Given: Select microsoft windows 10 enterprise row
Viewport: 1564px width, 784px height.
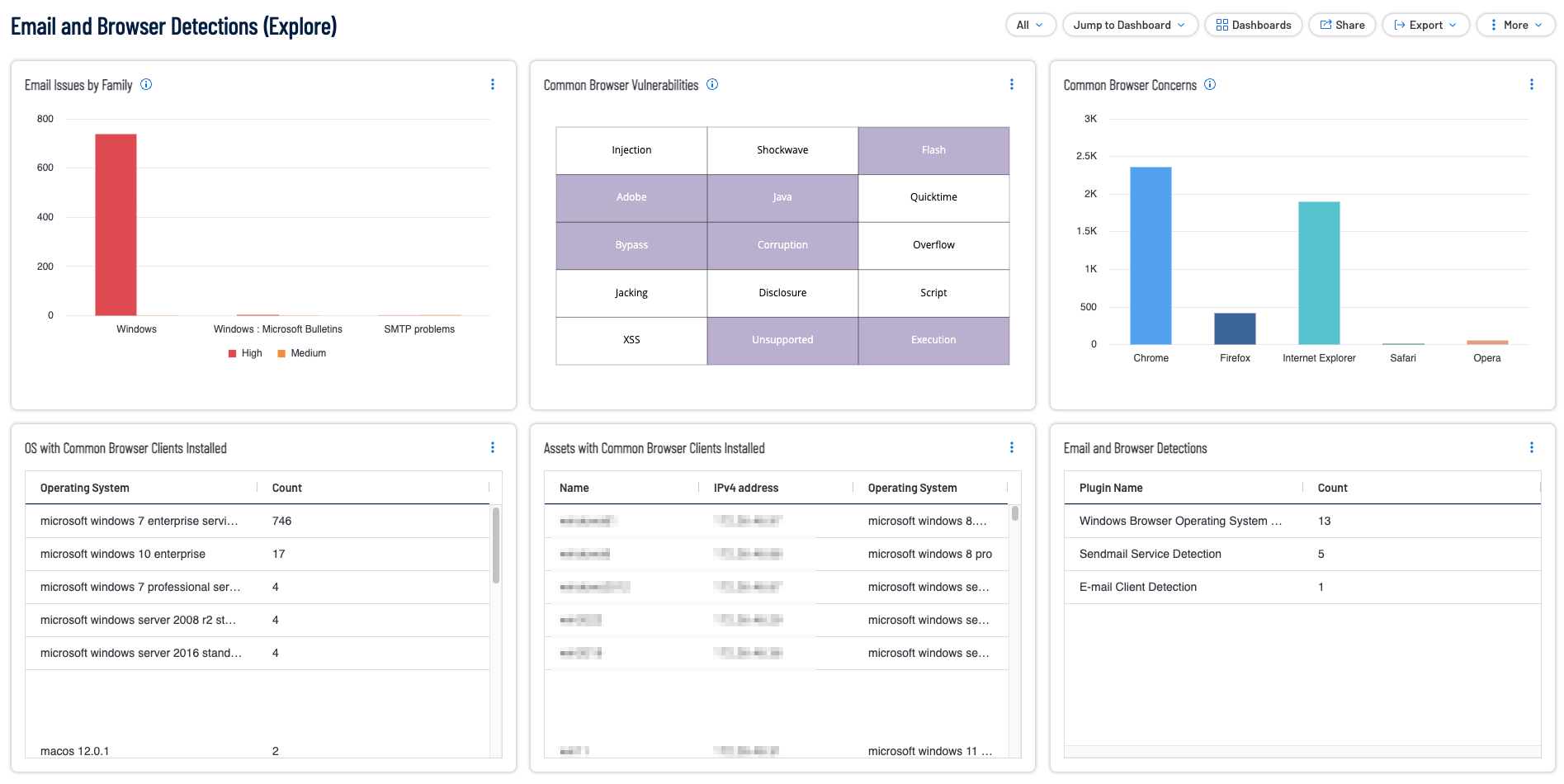Looking at the screenshot, I should pyautogui.click(x=258, y=554).
